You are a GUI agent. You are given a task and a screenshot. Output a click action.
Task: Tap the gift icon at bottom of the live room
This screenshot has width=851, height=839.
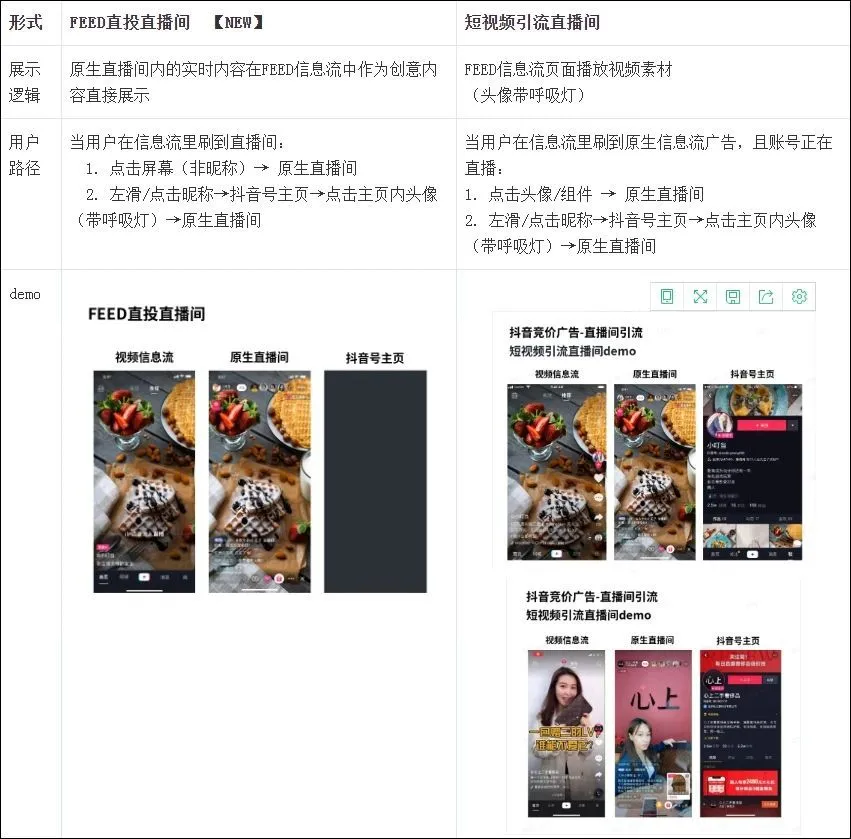tap(669, 549)
